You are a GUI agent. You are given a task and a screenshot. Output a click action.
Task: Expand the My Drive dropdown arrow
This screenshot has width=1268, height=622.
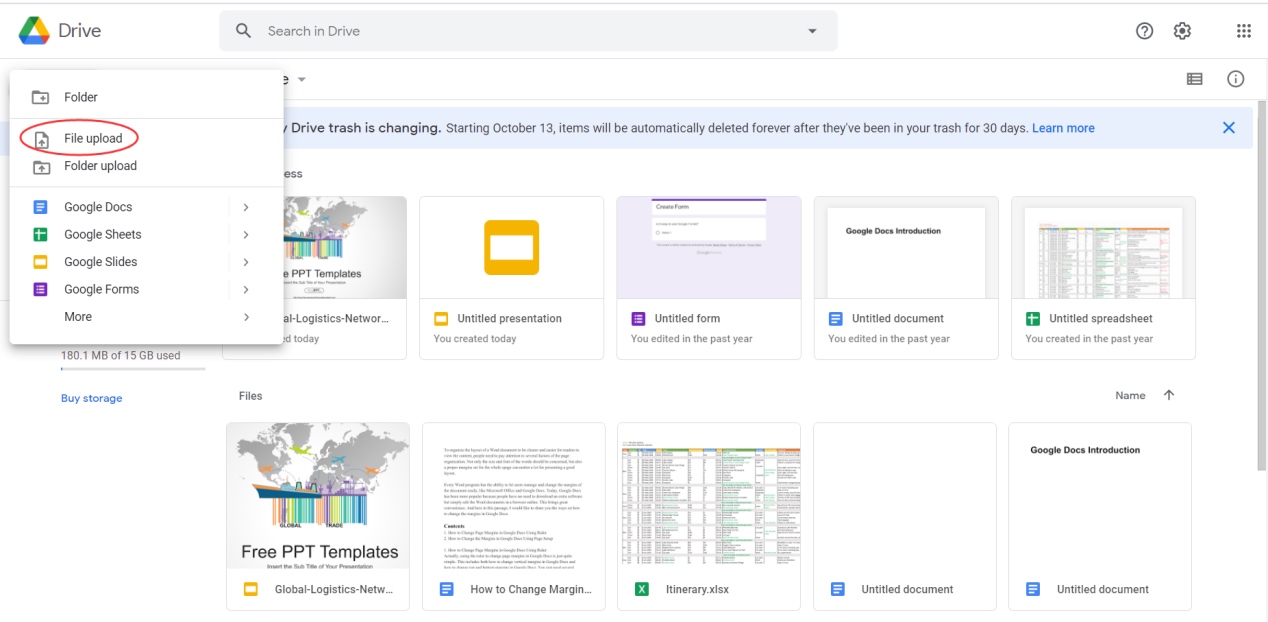tap(302, 79)
